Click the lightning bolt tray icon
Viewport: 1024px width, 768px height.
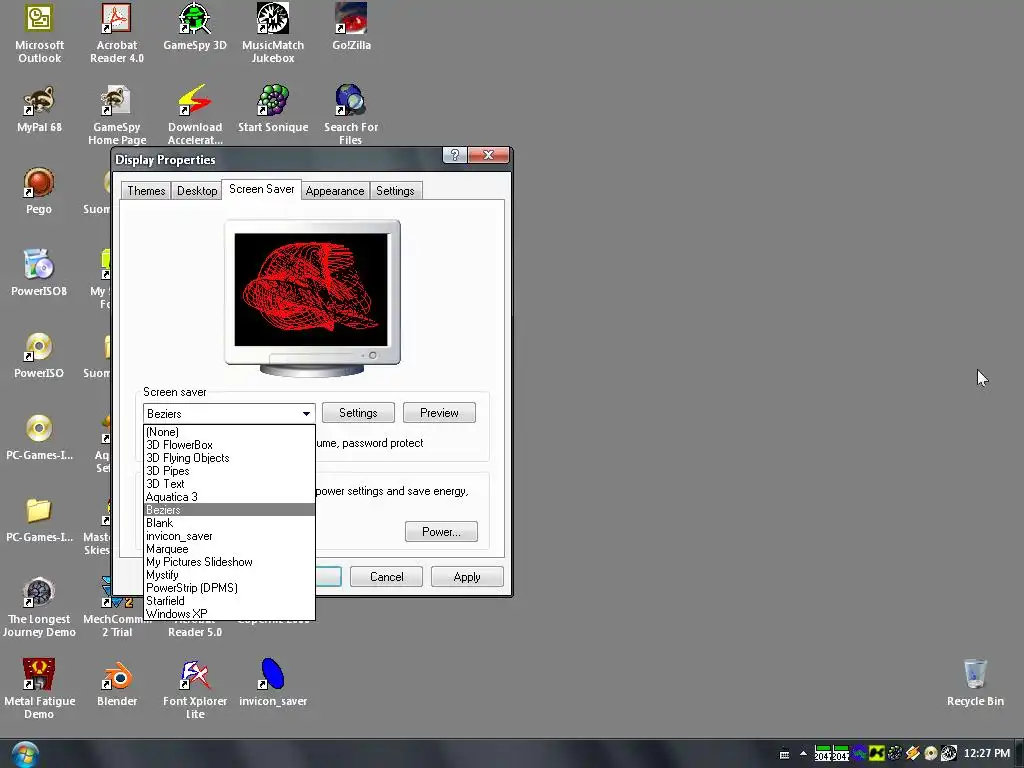pos(912,754)
